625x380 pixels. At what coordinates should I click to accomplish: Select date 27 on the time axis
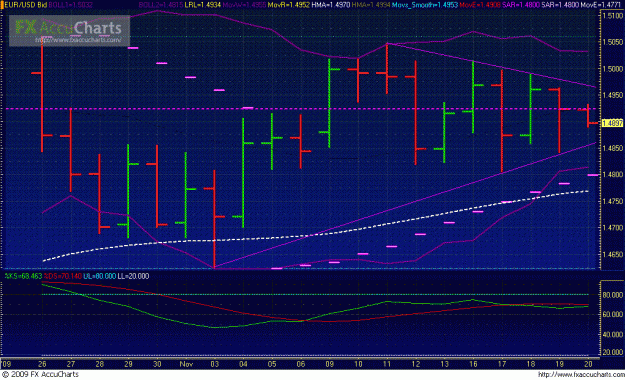(x=71, y=364)
